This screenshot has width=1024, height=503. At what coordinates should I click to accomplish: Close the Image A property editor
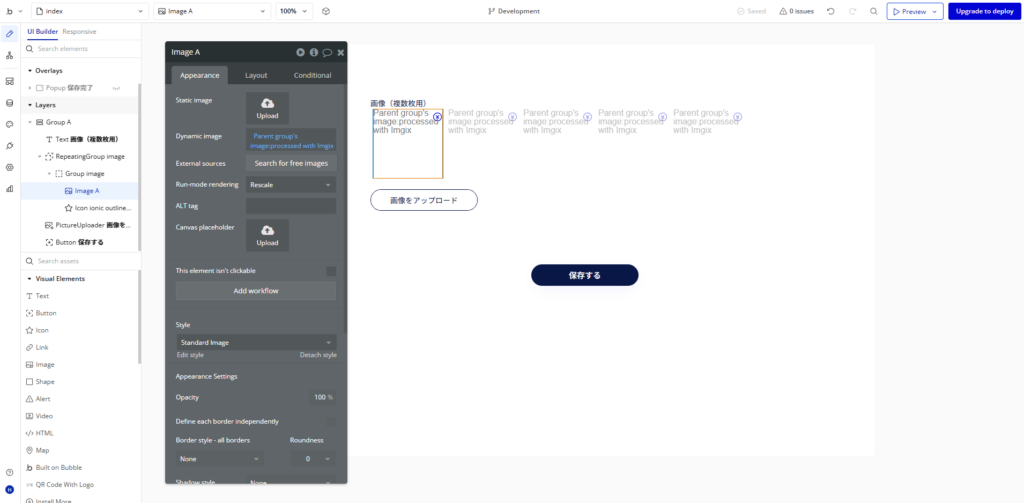pos(341,52)
